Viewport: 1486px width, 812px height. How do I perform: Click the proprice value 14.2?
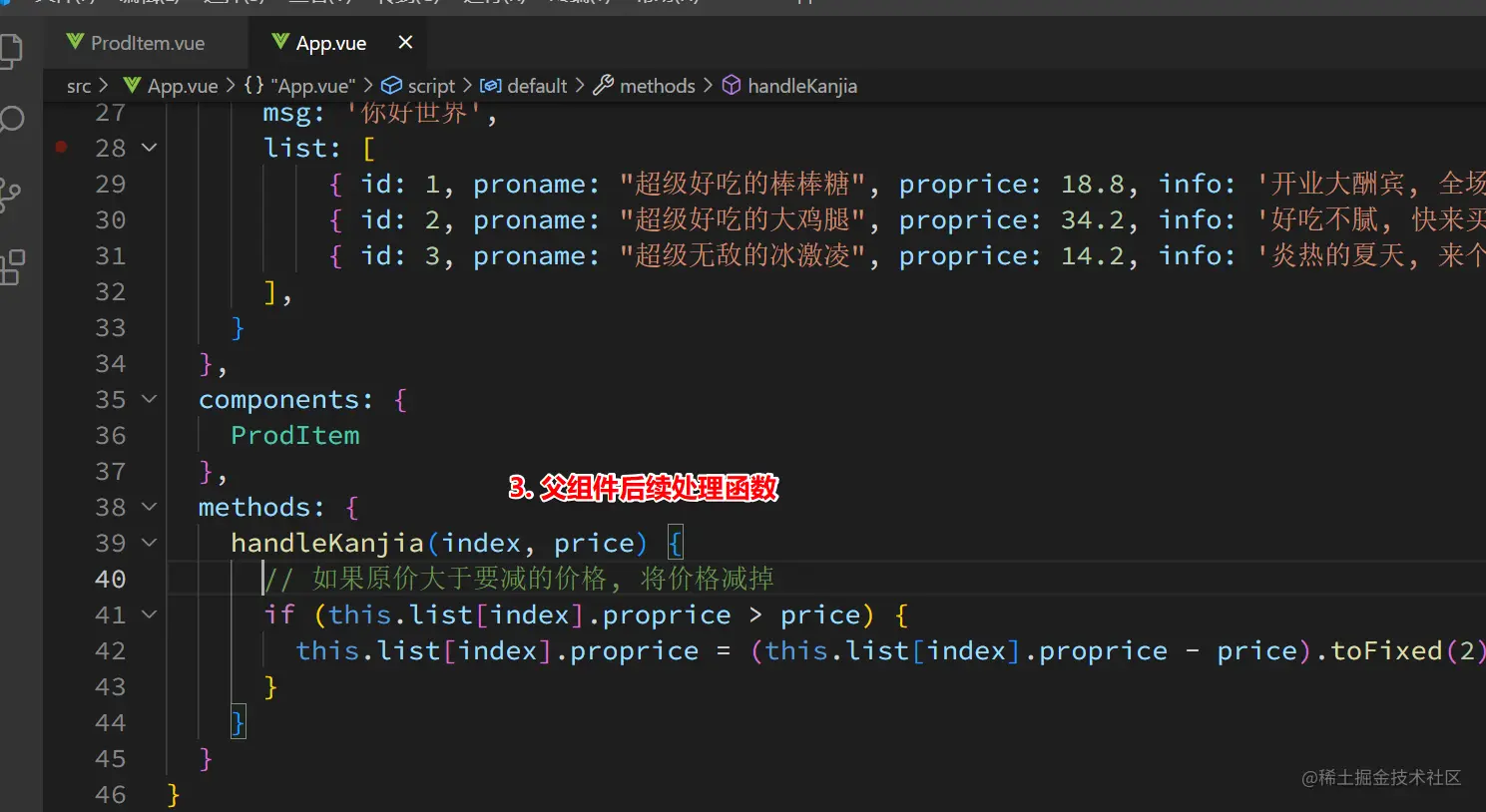coord(1093,255)
